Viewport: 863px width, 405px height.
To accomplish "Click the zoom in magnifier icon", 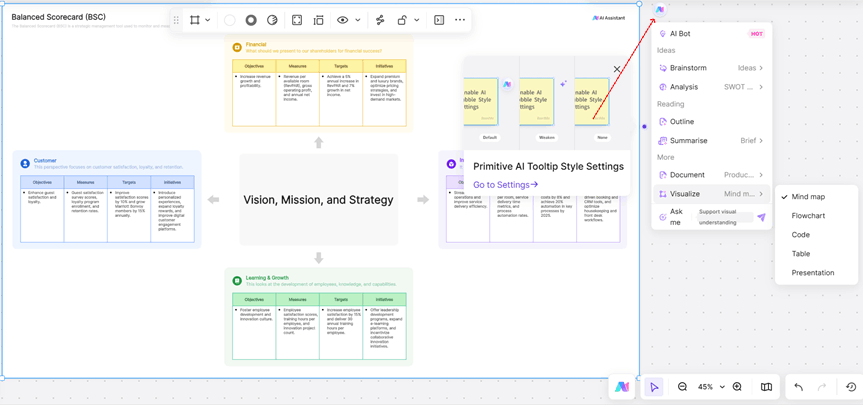I will point(737,387).
